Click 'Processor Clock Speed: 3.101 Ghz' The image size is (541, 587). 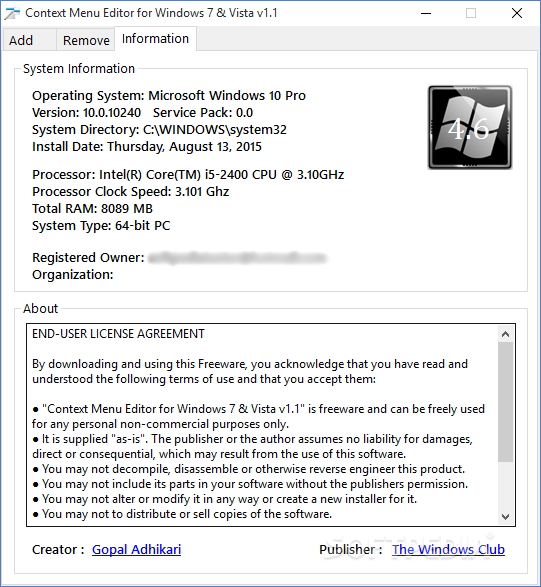[x=130, y=192]
